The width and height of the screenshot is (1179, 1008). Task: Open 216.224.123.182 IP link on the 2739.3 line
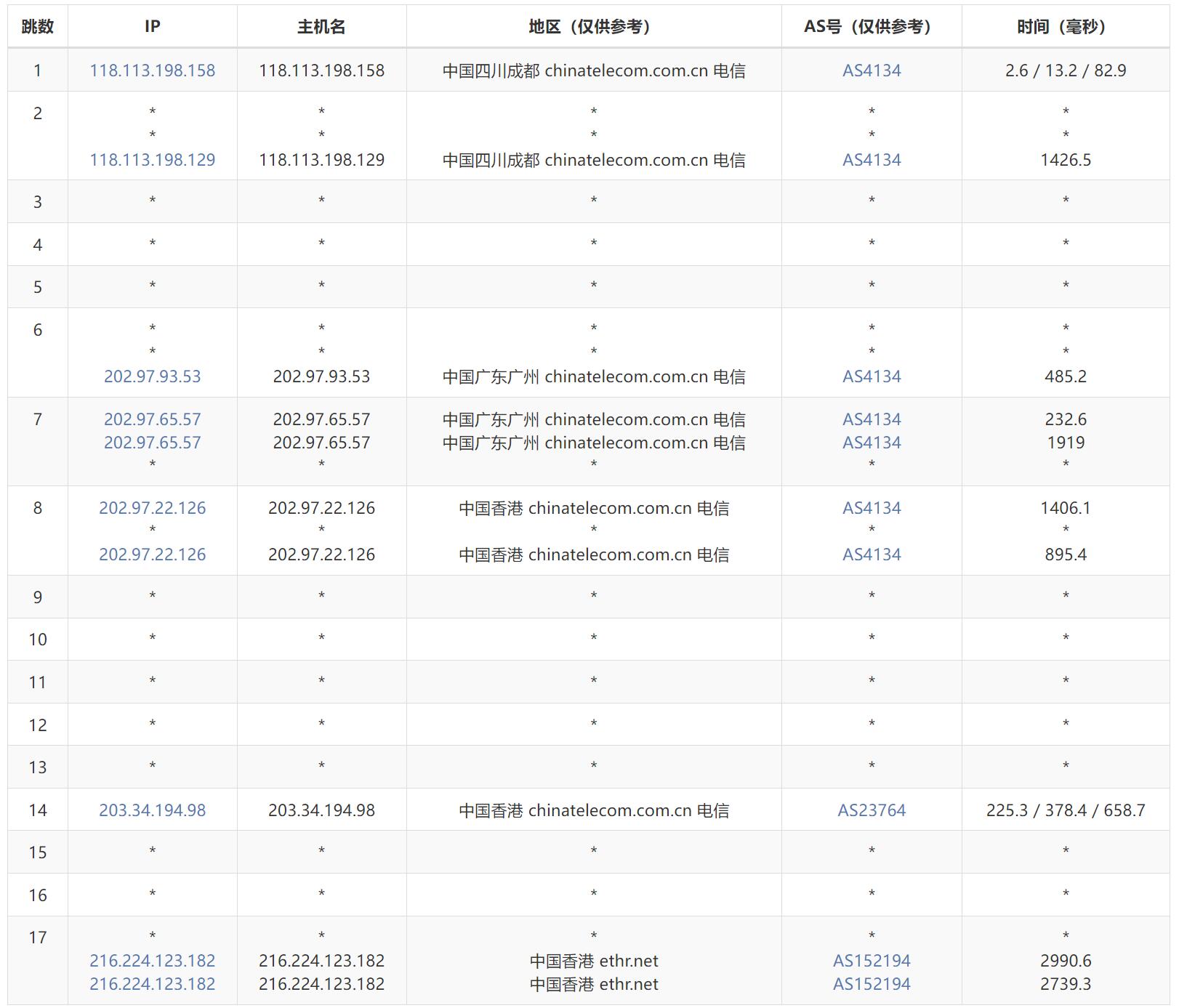[153, 984]
